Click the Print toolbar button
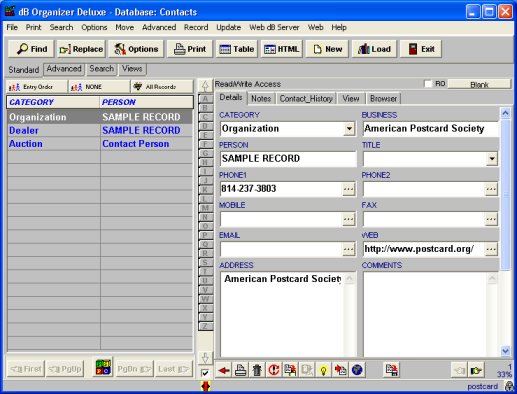The height and width of the screenshot is (394, 517). [190, 49]
